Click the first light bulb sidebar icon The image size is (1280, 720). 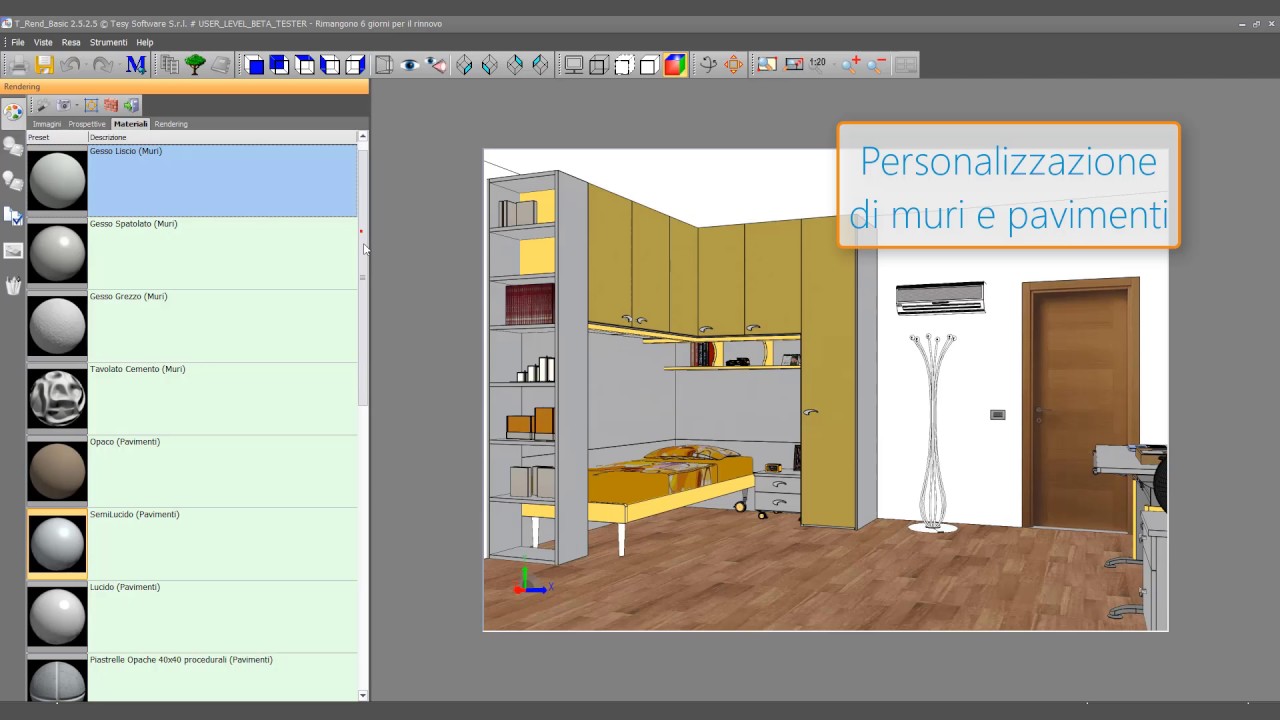point(13,147)
